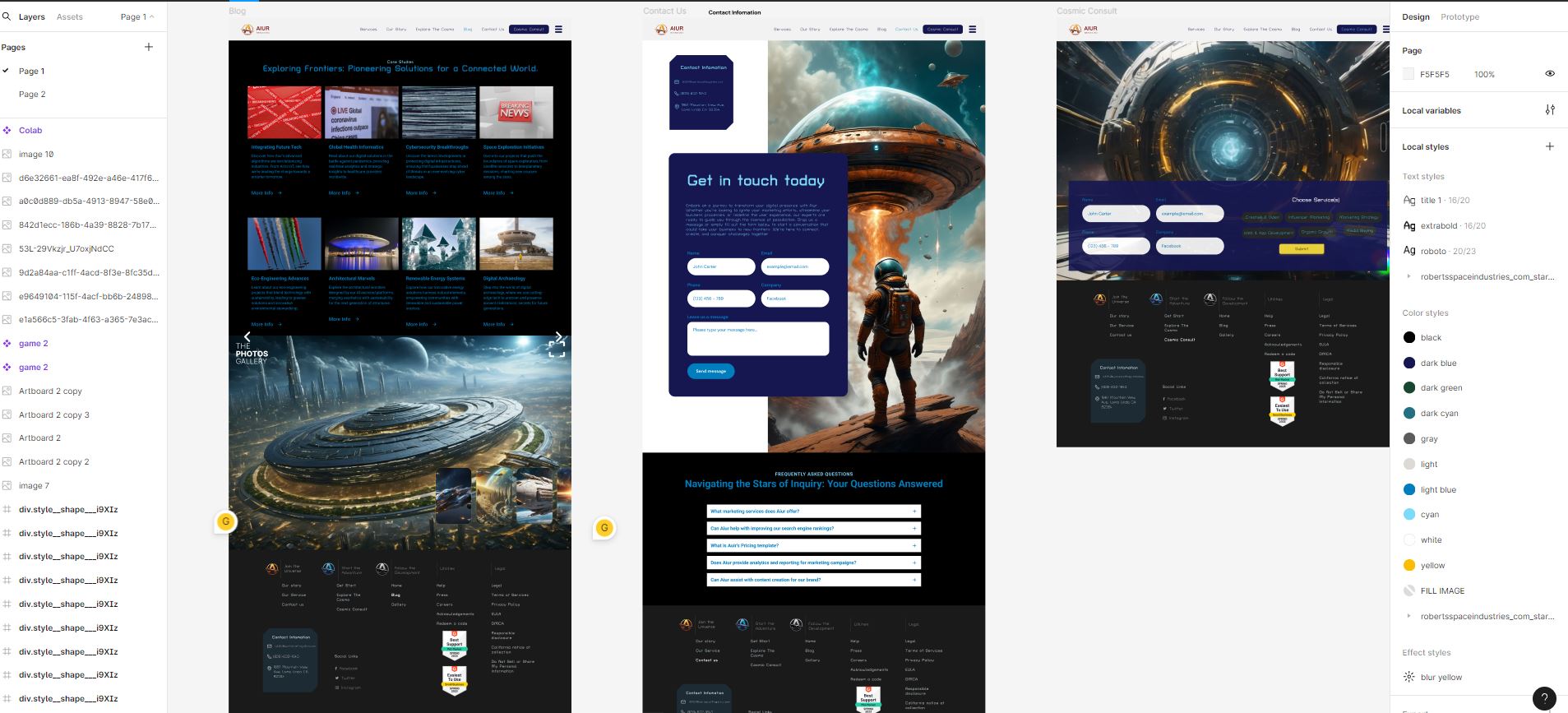Click gallery next arrow in Blog frame
Screen dimensions: 1568x713
coord(559,336)
